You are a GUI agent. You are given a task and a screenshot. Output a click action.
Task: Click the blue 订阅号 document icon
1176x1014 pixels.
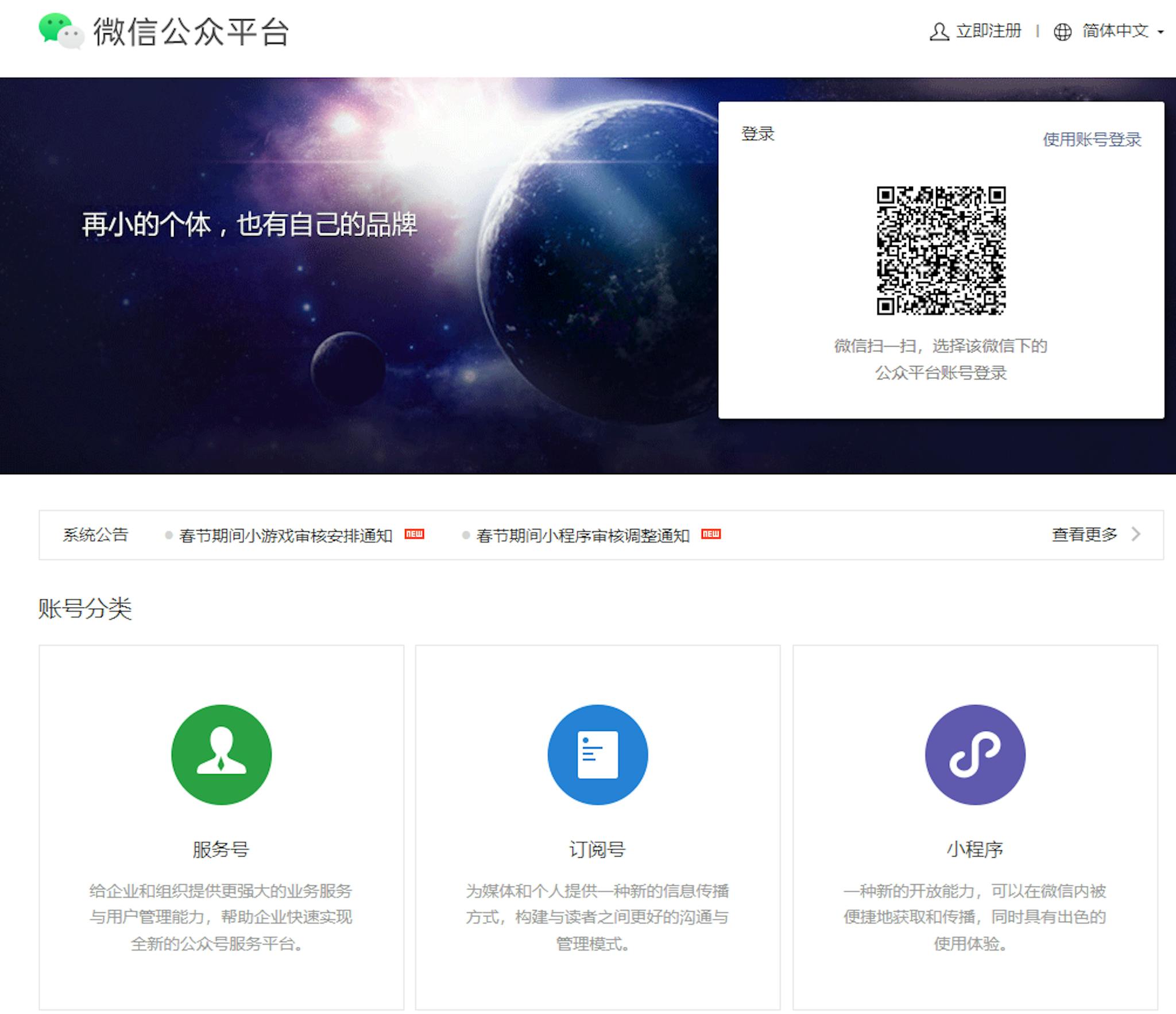598,754
